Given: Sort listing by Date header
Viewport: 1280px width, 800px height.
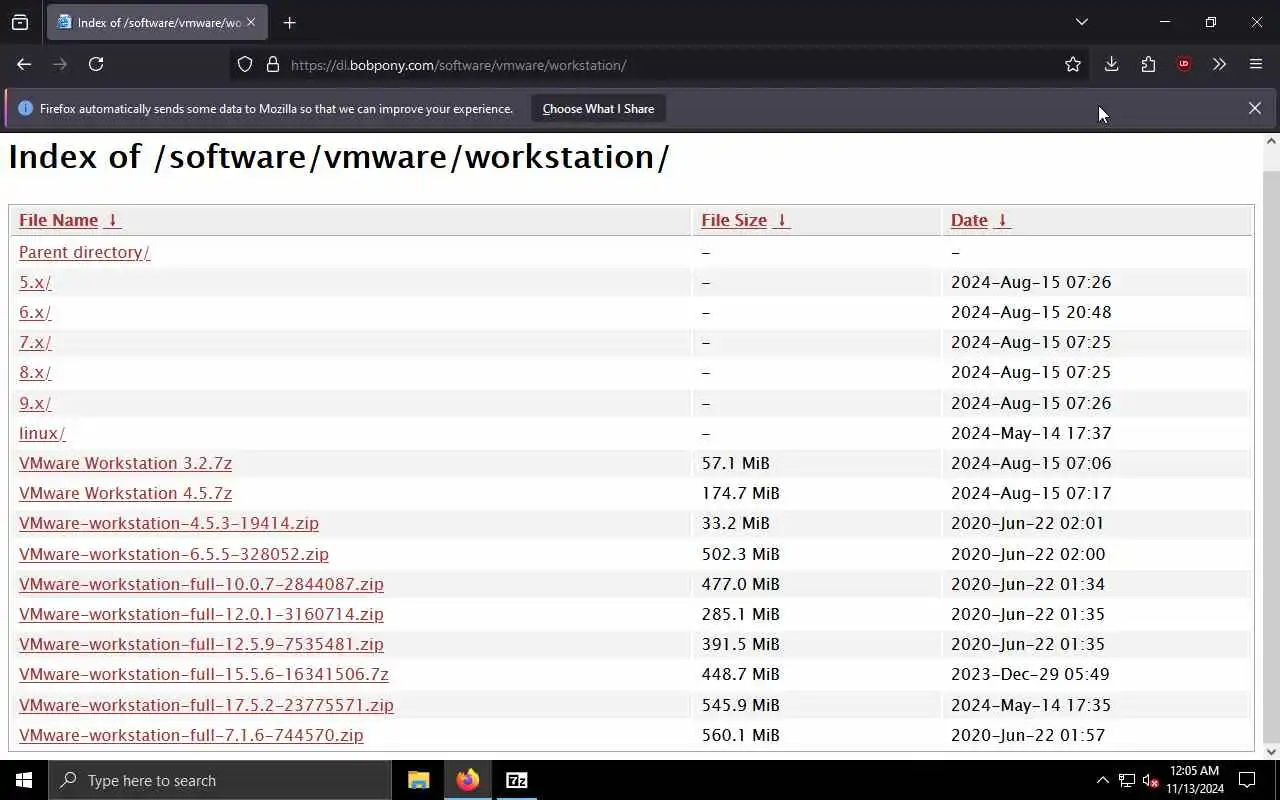Looking at the screenshot, I should [969, 220].
